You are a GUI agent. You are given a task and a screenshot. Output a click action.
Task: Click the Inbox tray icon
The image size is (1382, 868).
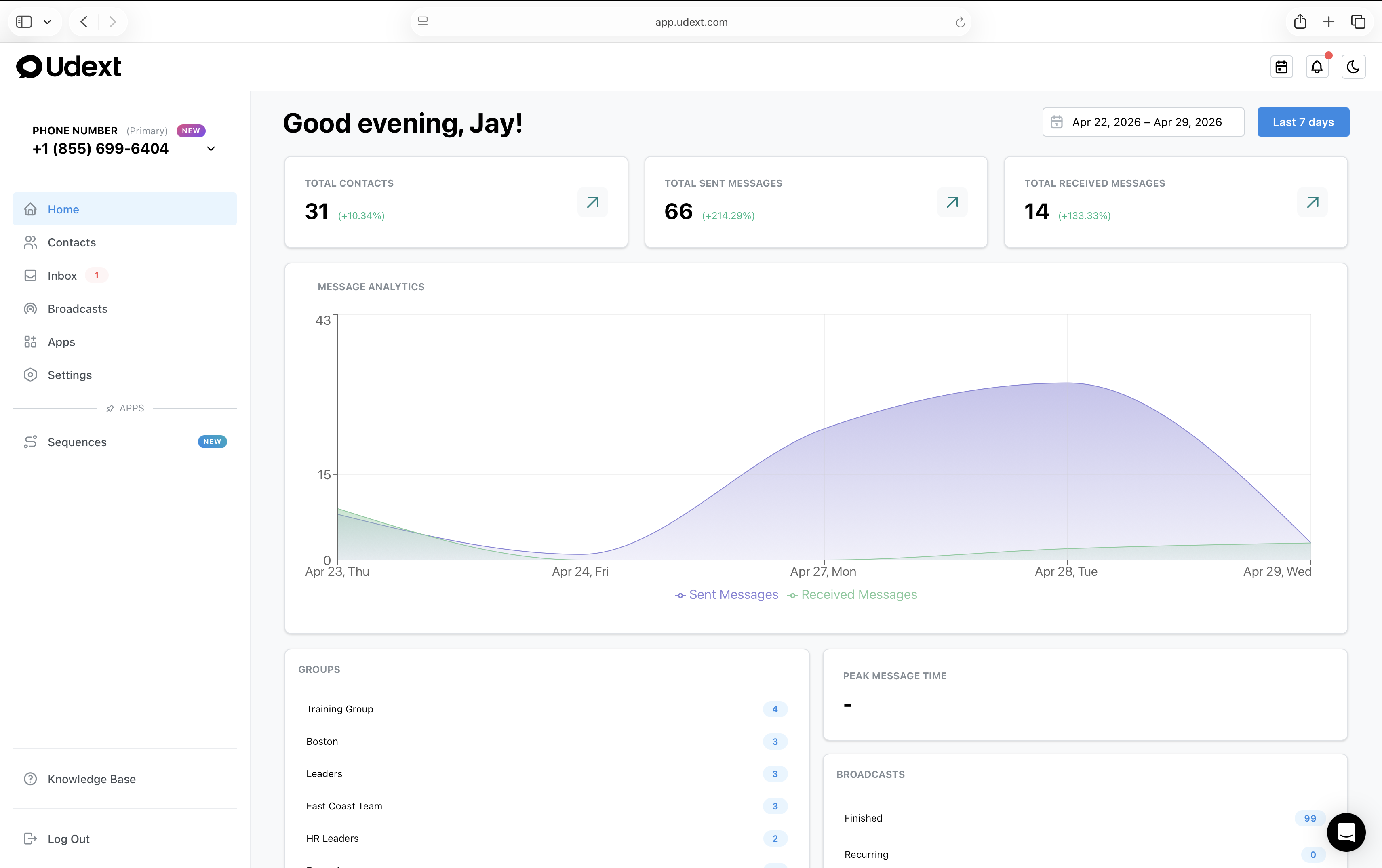point(30,276)
